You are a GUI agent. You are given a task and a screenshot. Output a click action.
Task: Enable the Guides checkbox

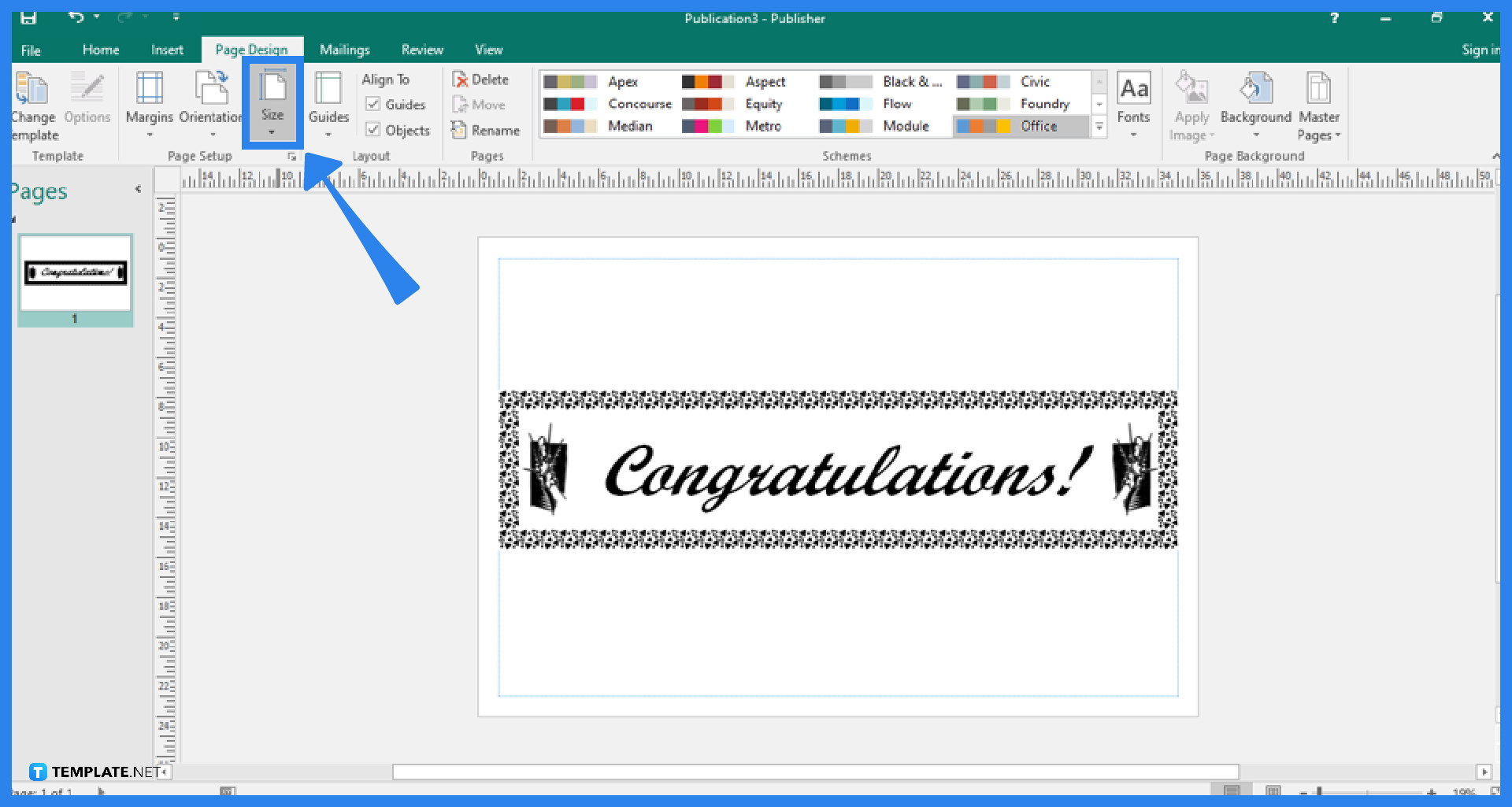click(373, 104)
